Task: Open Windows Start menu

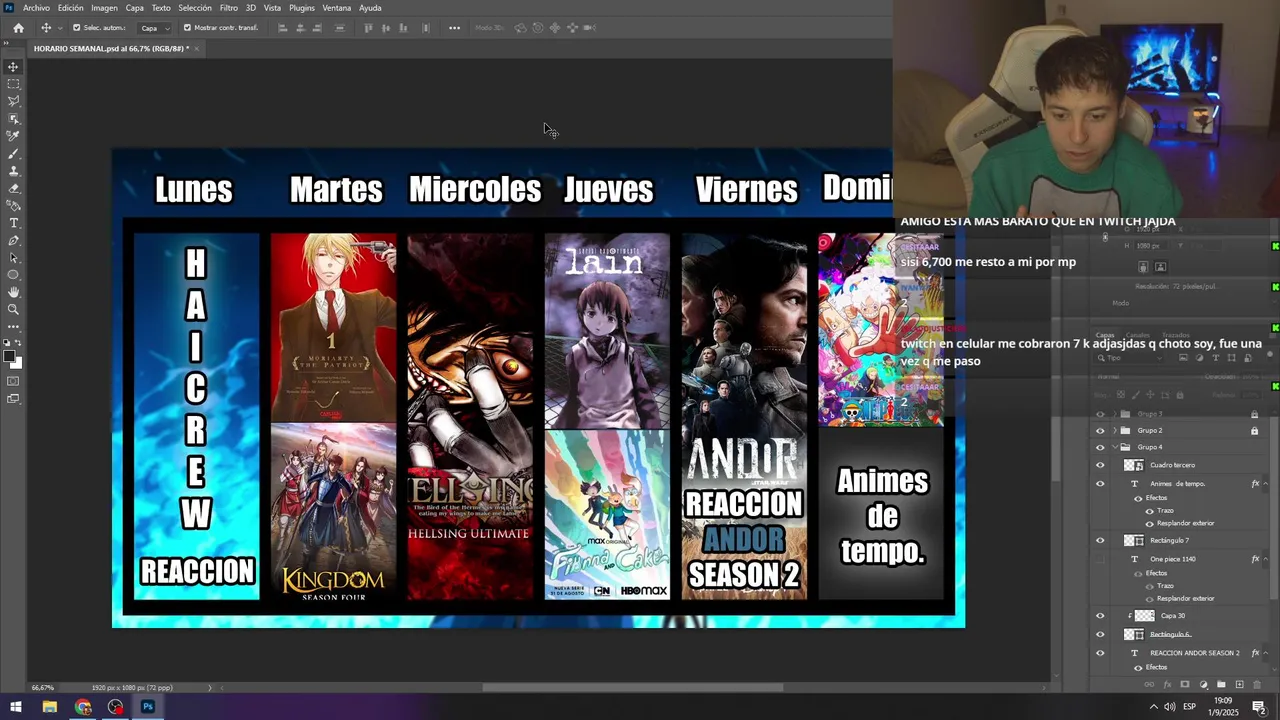Action: click(16, 707)
